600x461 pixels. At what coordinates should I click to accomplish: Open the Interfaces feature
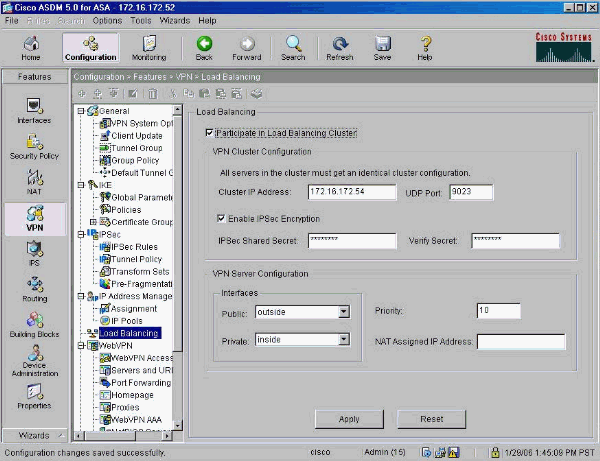(x=34, y=111)
